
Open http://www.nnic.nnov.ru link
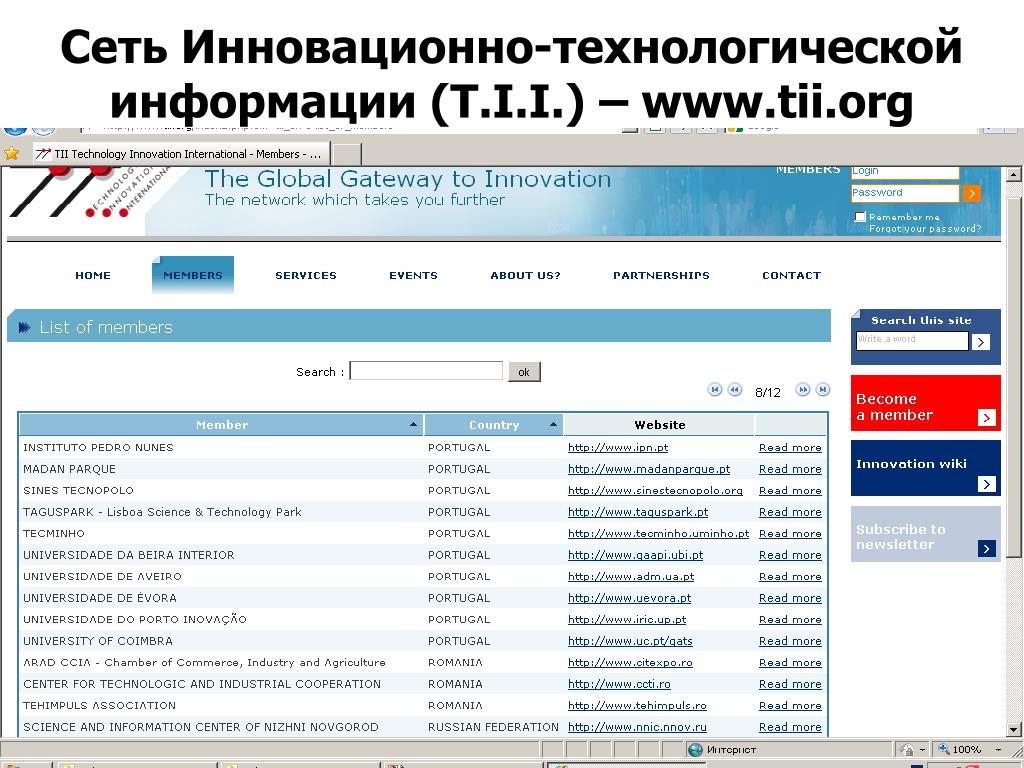[637, 728]
